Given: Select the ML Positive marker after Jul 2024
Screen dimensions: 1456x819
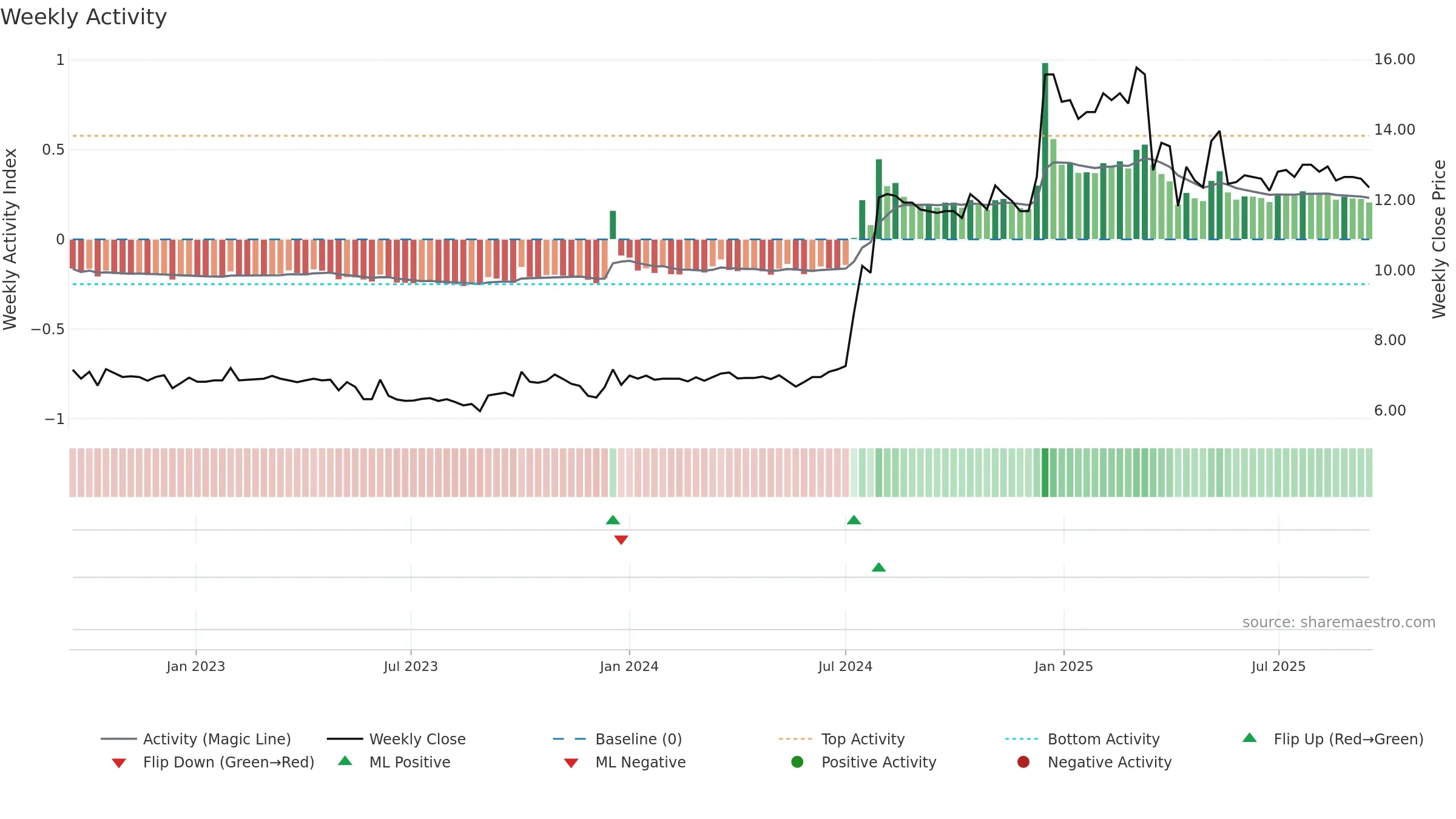Looking at the screenshot, I should pyautogui.click(x=878, y=567).
